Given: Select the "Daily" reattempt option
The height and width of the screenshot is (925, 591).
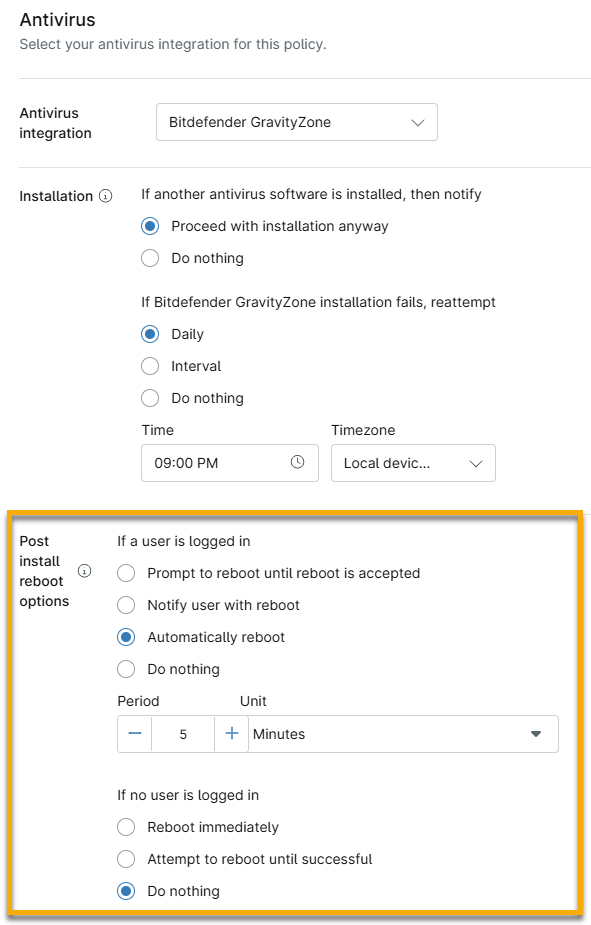Looking at the screenshot, I should click(x=150, y=334).
